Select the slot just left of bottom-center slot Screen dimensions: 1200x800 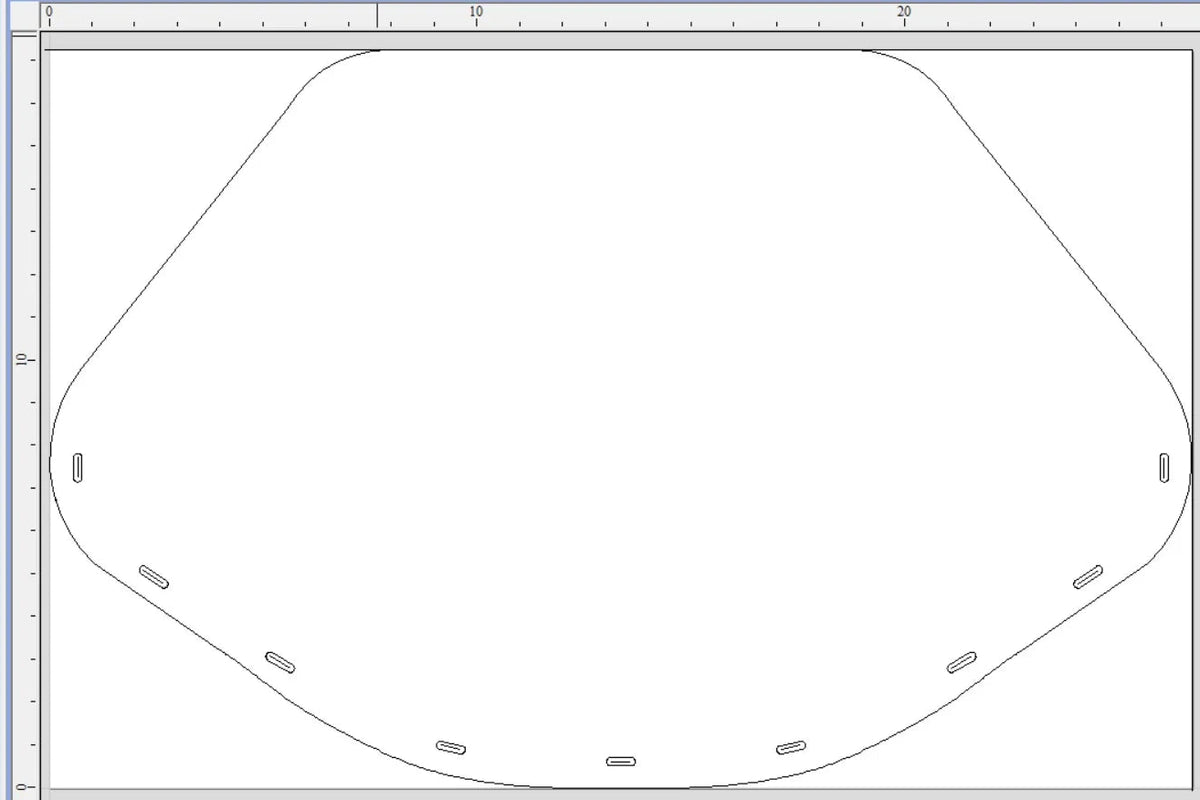pyautogui.click(x=451, y=747)
